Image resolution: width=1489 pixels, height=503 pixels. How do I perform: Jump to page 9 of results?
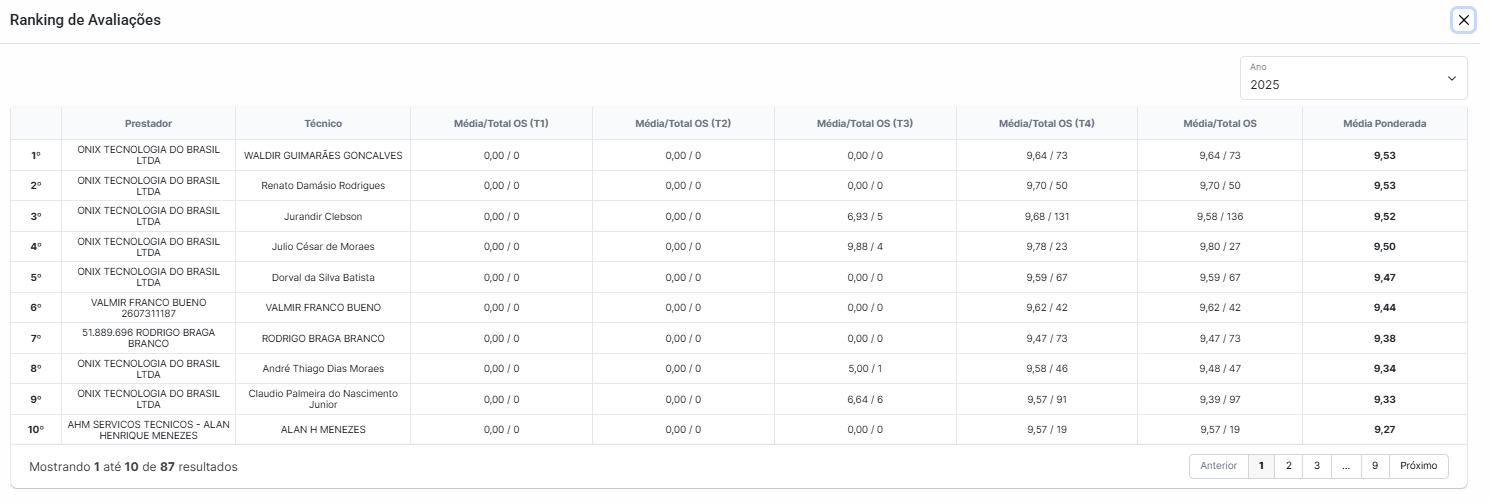pyautogui.click(x=1375, y=466)
